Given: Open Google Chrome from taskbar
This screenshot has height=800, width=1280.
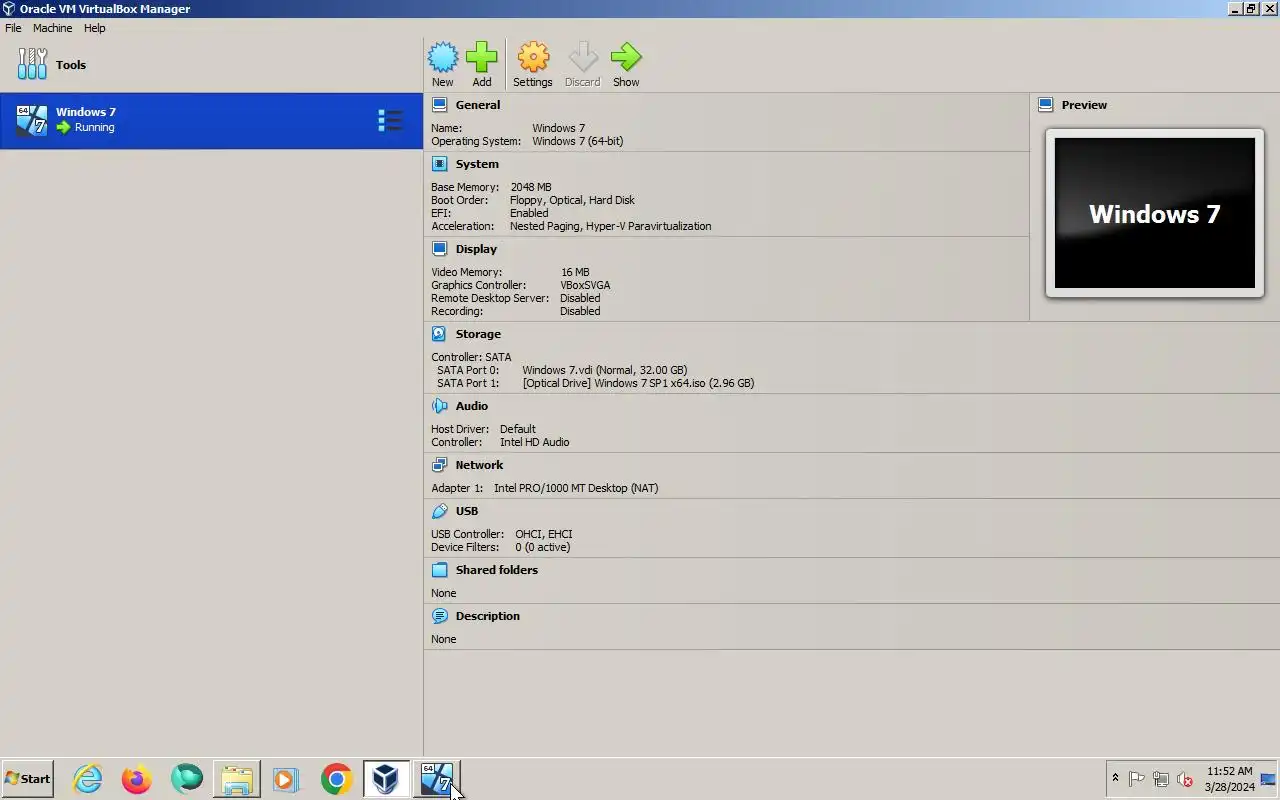Looking at the screenshot, I should point(337,779).
